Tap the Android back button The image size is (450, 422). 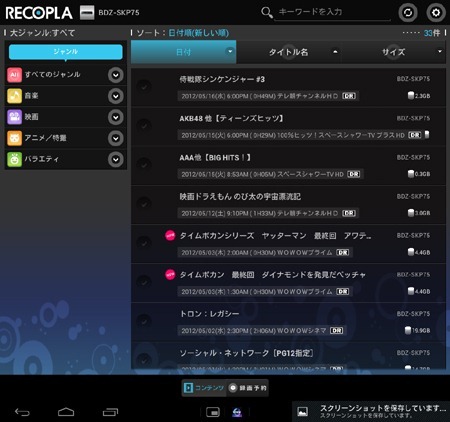coord(22,412)
